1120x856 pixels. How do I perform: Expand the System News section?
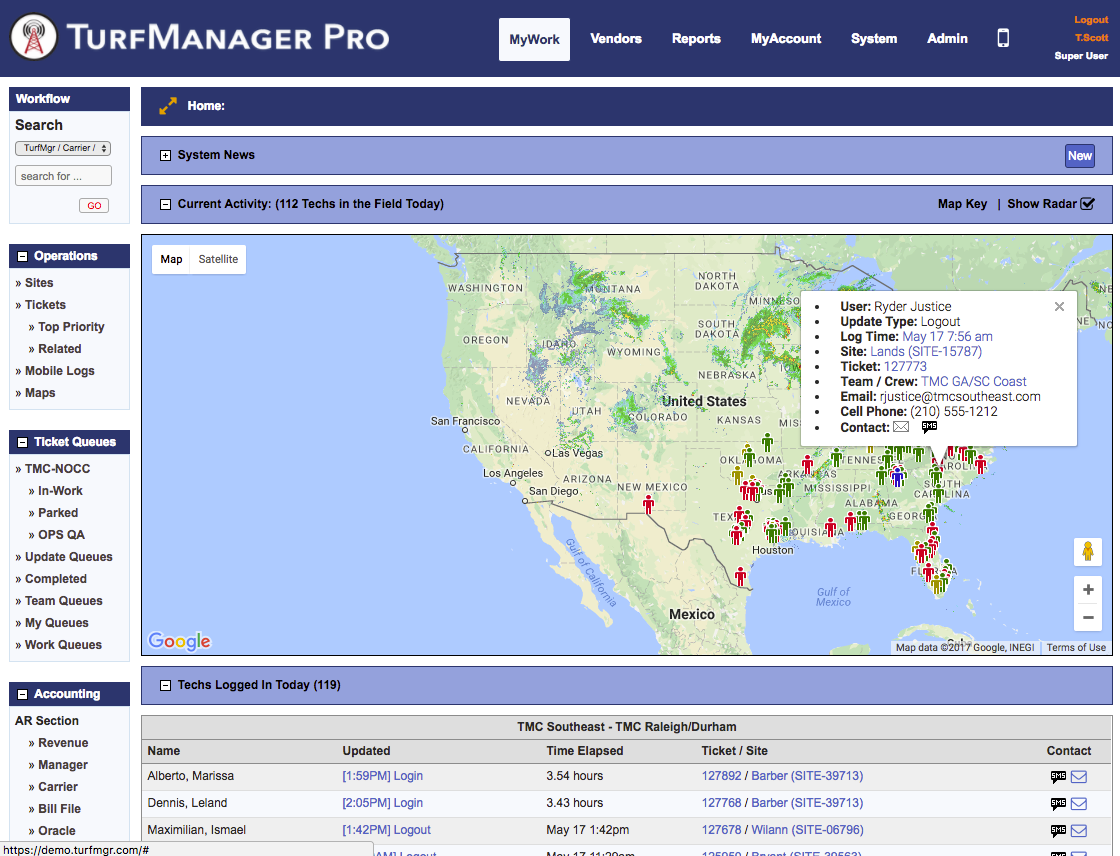[x=165, y=155]
